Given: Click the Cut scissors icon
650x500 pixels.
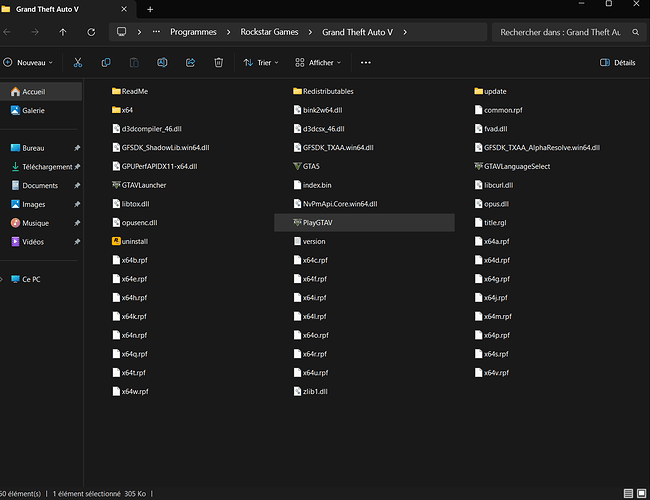Looking at the screenshot, I should (78, 63).
